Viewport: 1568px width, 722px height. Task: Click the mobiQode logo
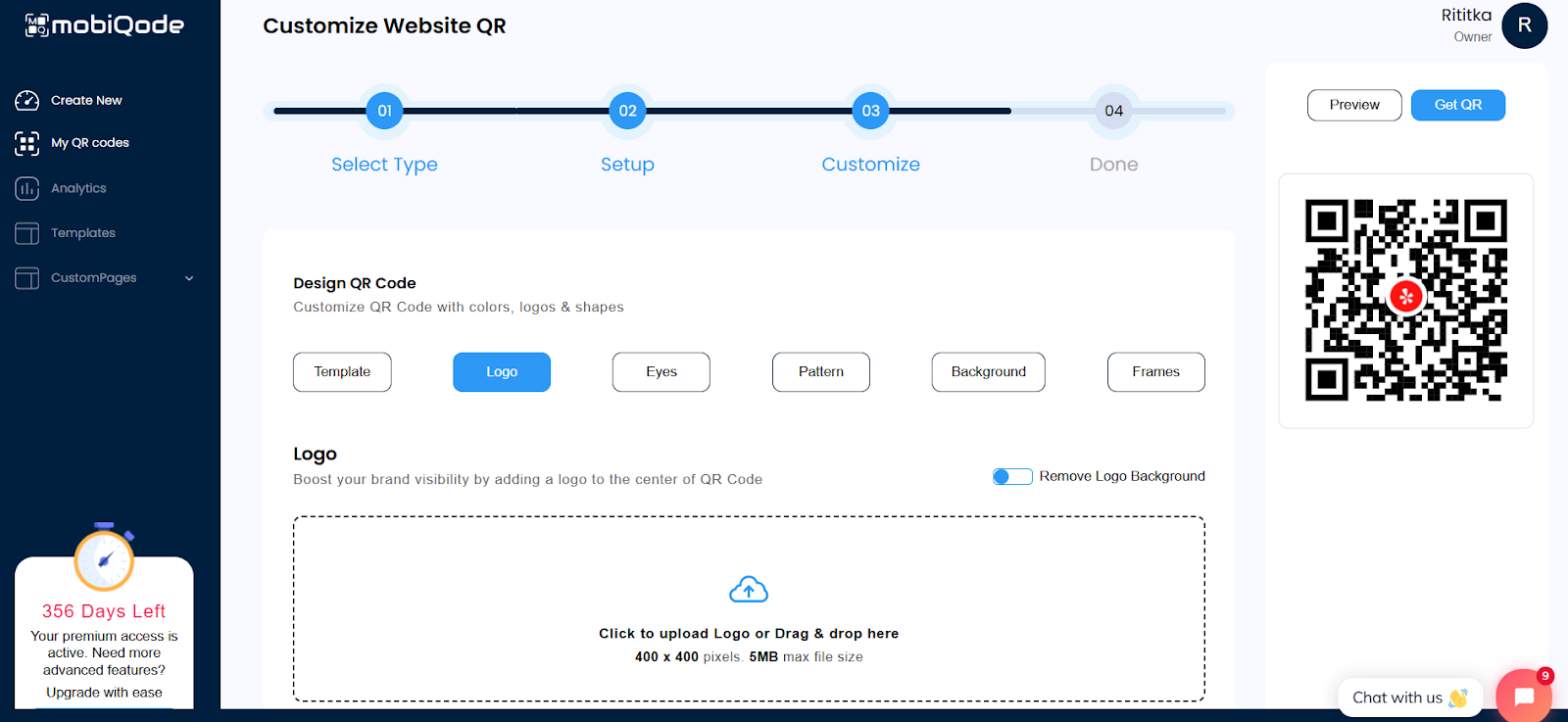coord(104,25)
